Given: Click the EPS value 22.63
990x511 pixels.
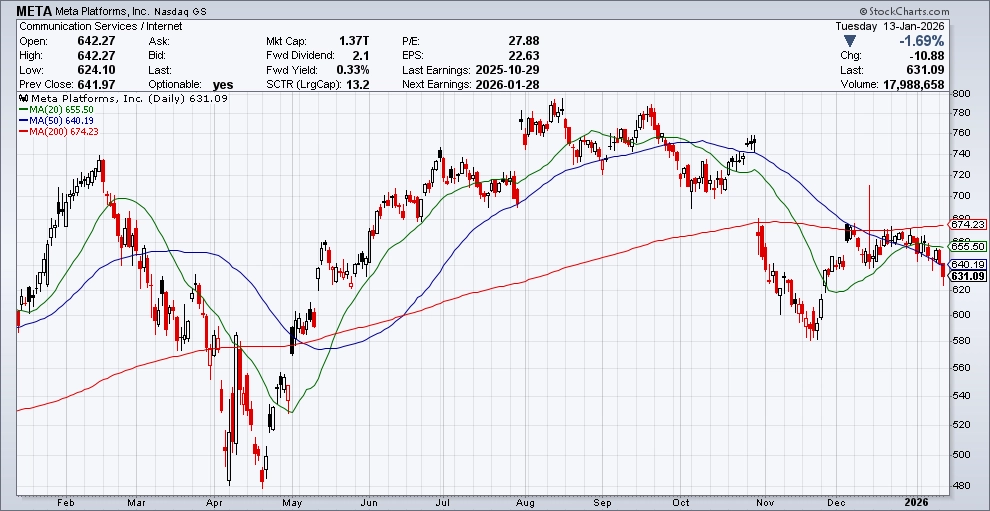Looking at the screenshot, I should [523, 56].
